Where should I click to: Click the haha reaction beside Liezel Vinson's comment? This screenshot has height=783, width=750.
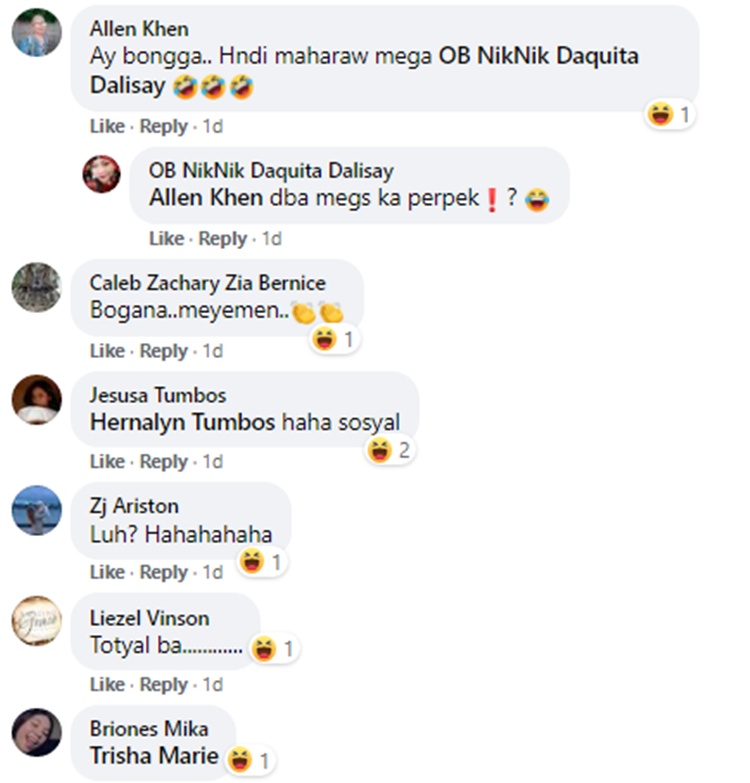click(274, 649)
